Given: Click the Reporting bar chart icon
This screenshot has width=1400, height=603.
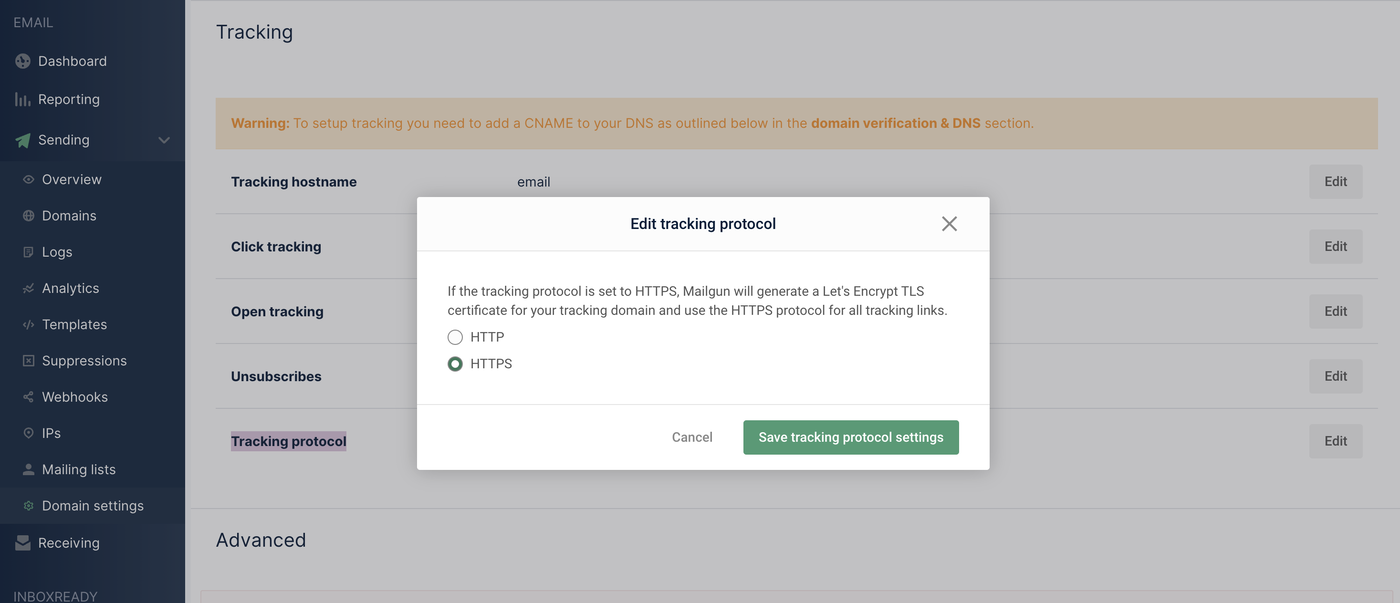Looking at the screenshot, I should pos(23,100).
